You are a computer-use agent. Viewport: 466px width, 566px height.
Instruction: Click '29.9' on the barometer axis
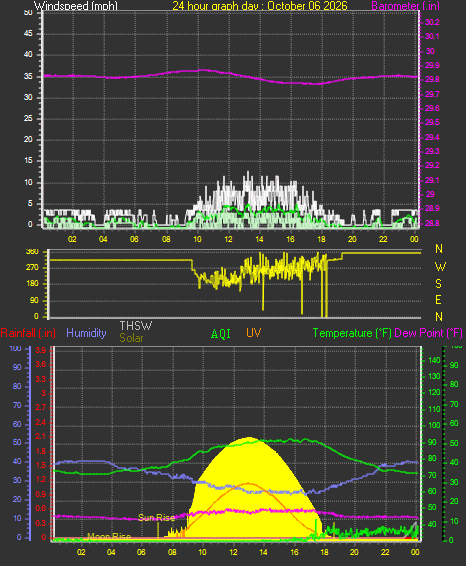432,65
